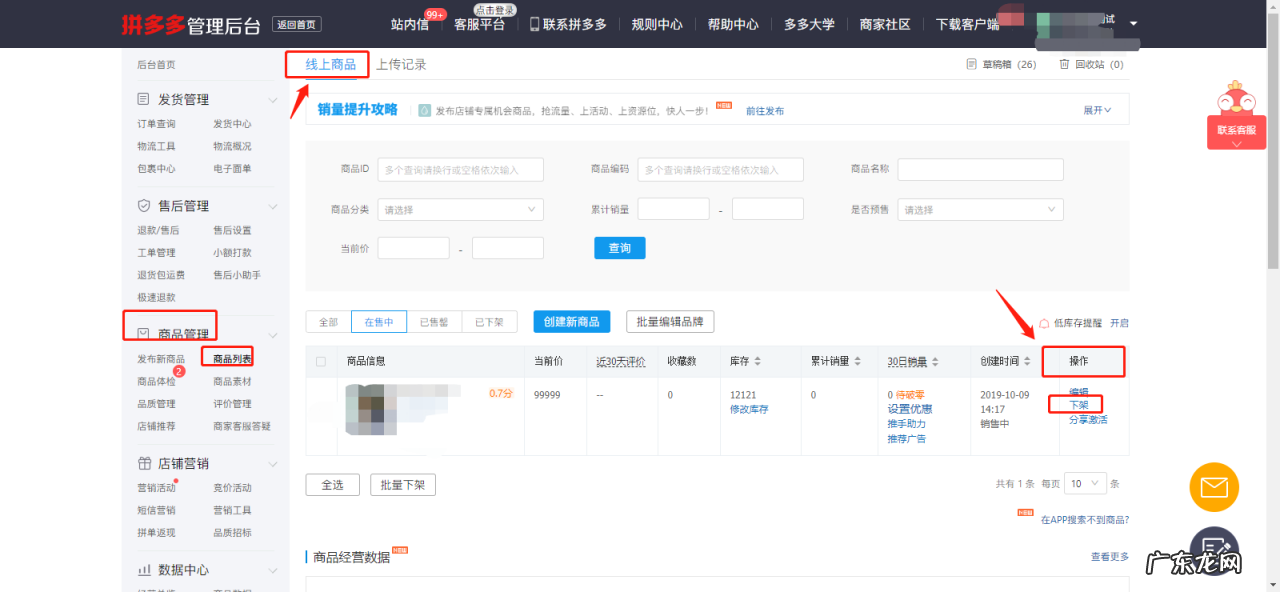
Task: Click inside the 商品ID input field
Action: 460,169
